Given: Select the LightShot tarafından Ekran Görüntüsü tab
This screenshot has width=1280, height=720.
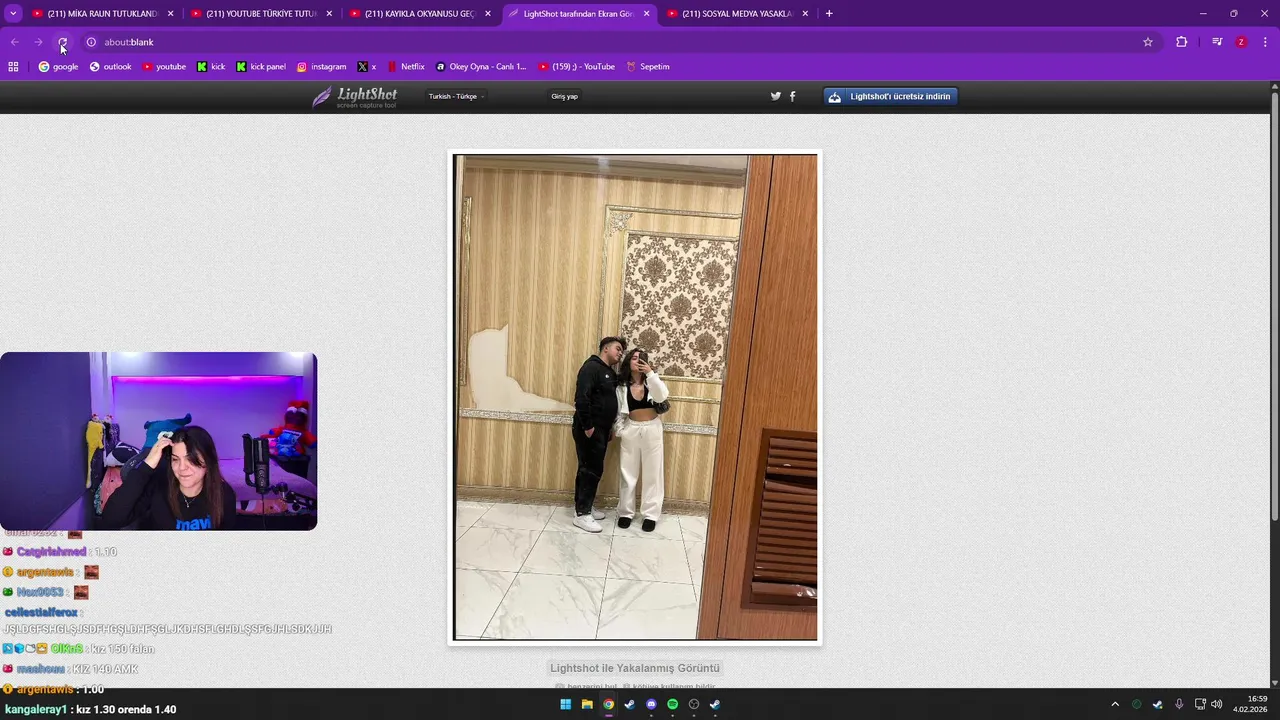Looking at the screenshot, I should click(x=578, y=13).
